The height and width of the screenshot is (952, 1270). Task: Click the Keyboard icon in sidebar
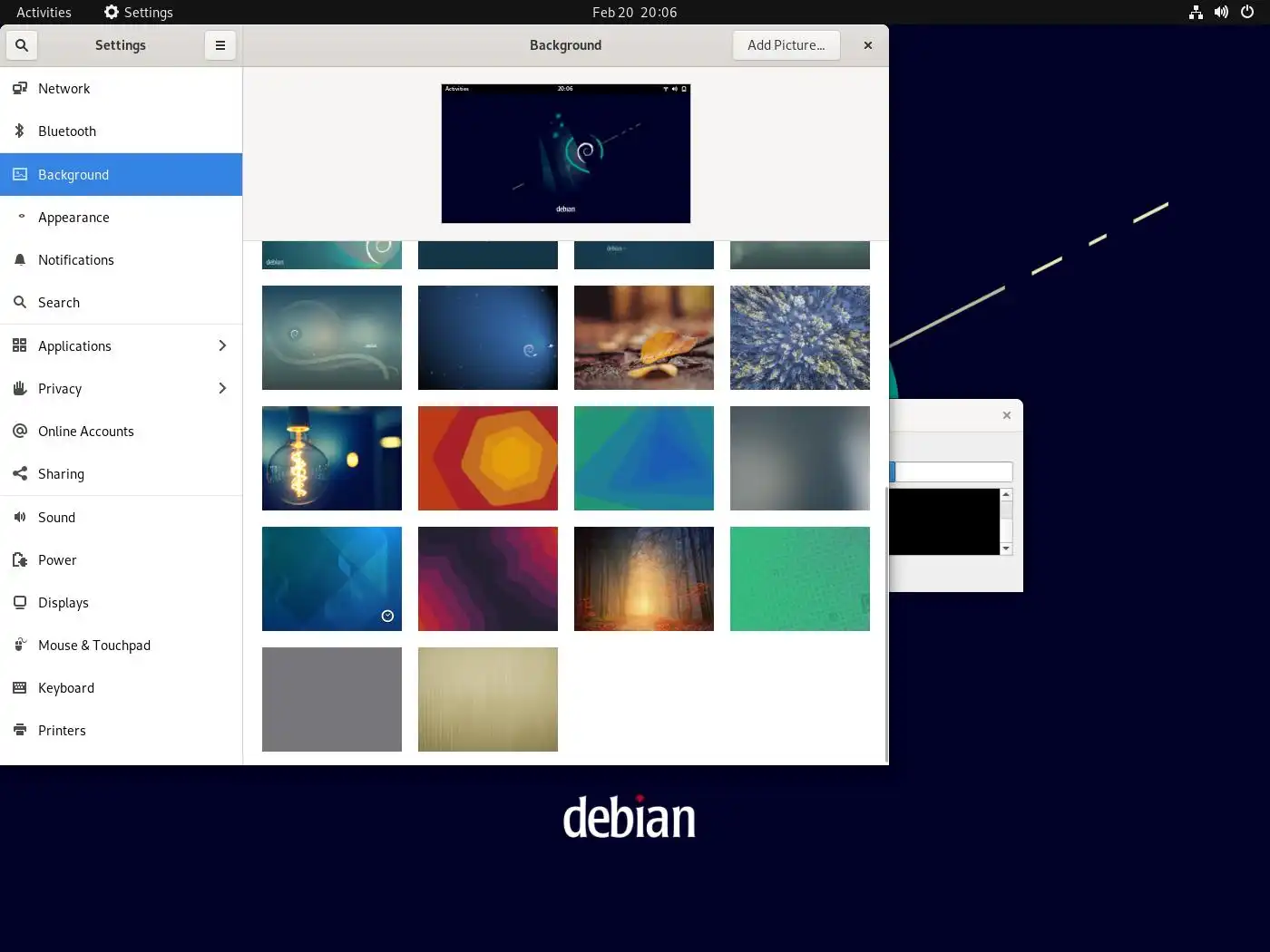pos(20,687)
